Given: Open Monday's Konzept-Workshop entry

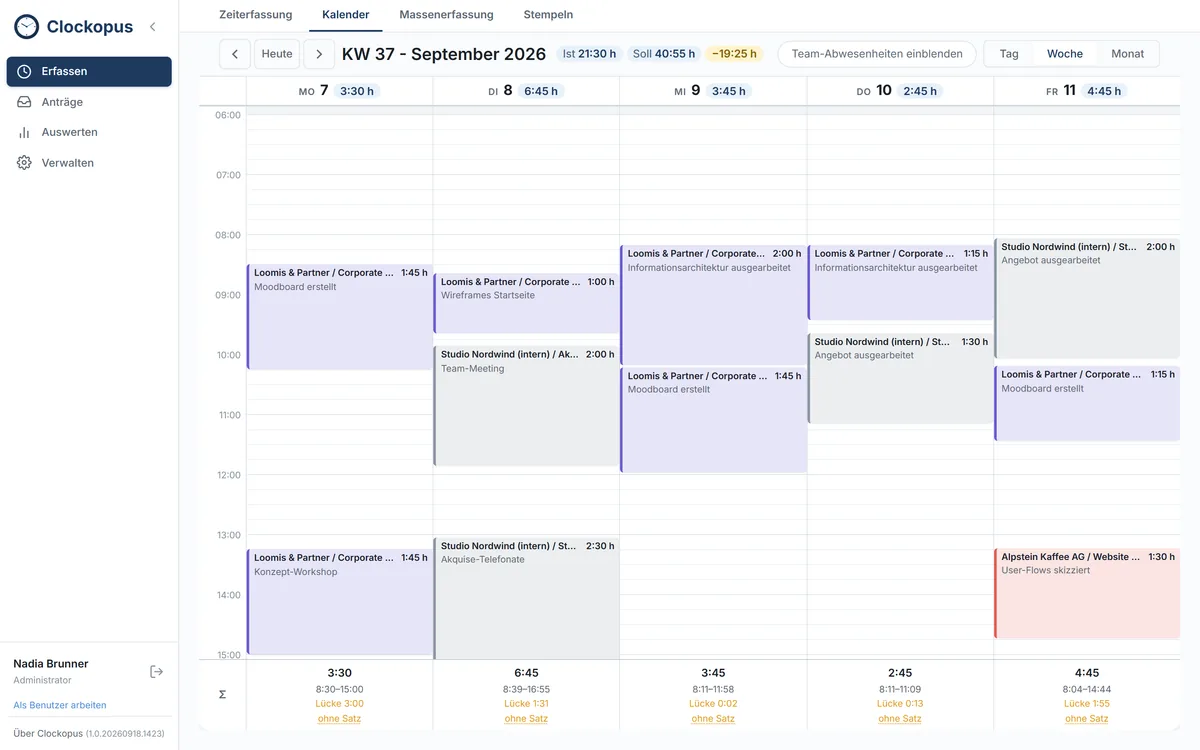Looking at the screenshot, I should (x=339, y=602).
